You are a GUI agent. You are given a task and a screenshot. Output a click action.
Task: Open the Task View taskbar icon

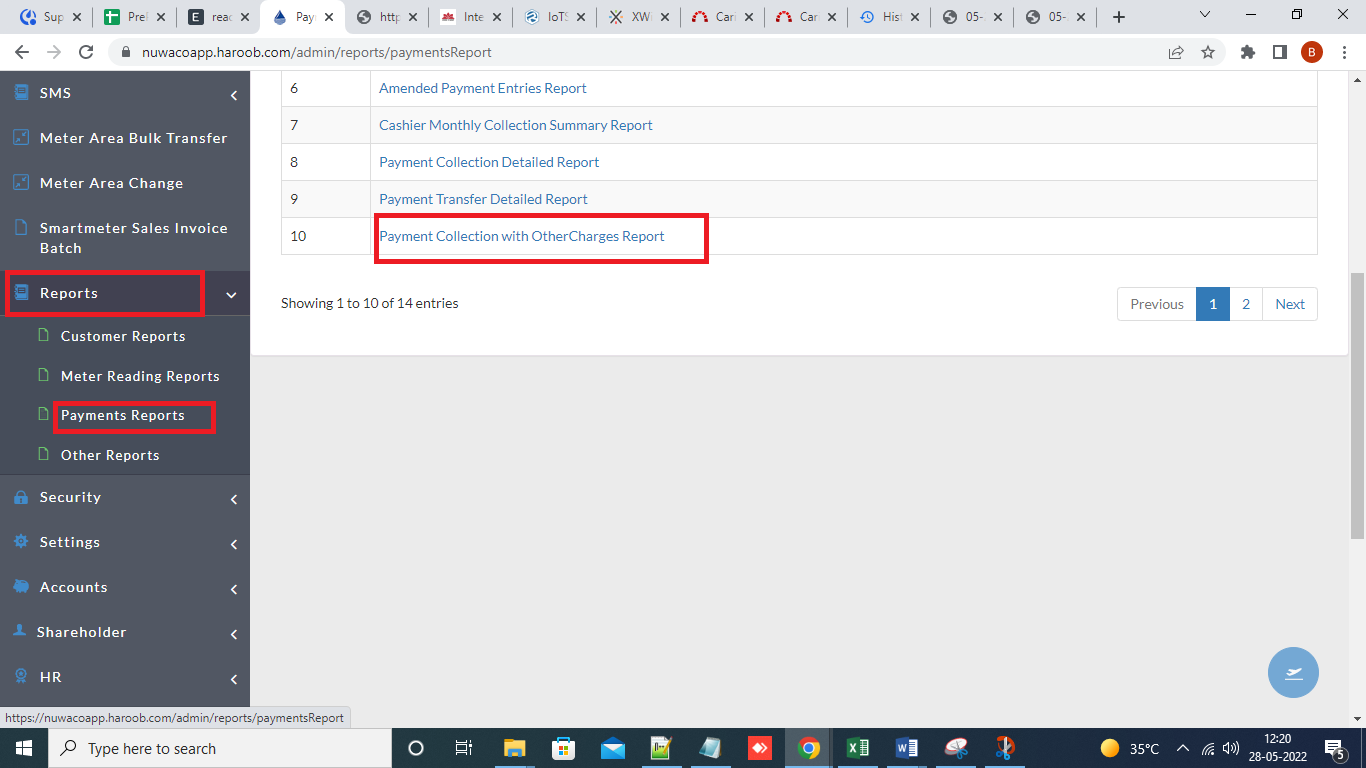tap(464, 748)
